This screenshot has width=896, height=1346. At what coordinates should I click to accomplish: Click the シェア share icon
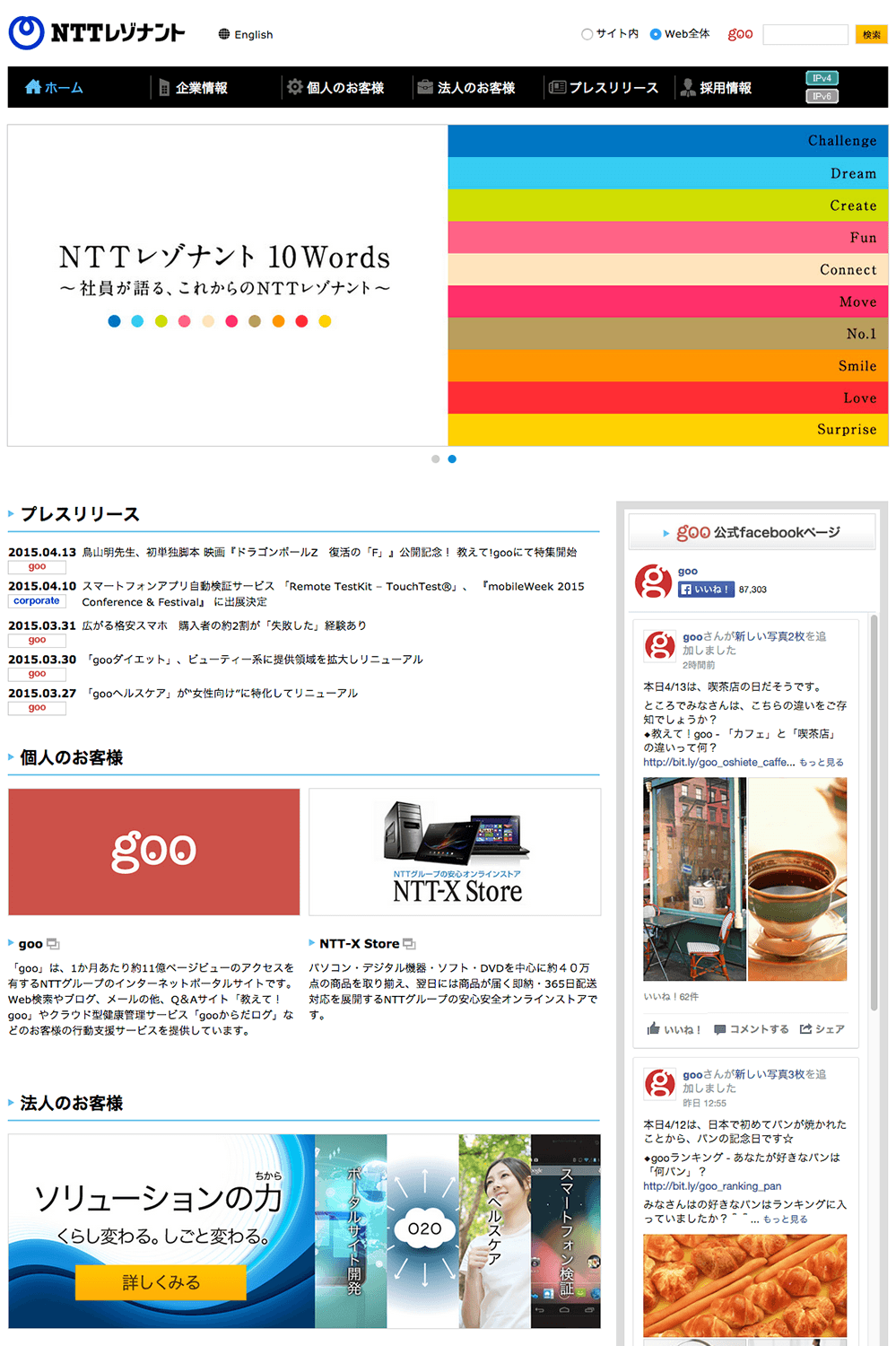[x=805, y=1029]
